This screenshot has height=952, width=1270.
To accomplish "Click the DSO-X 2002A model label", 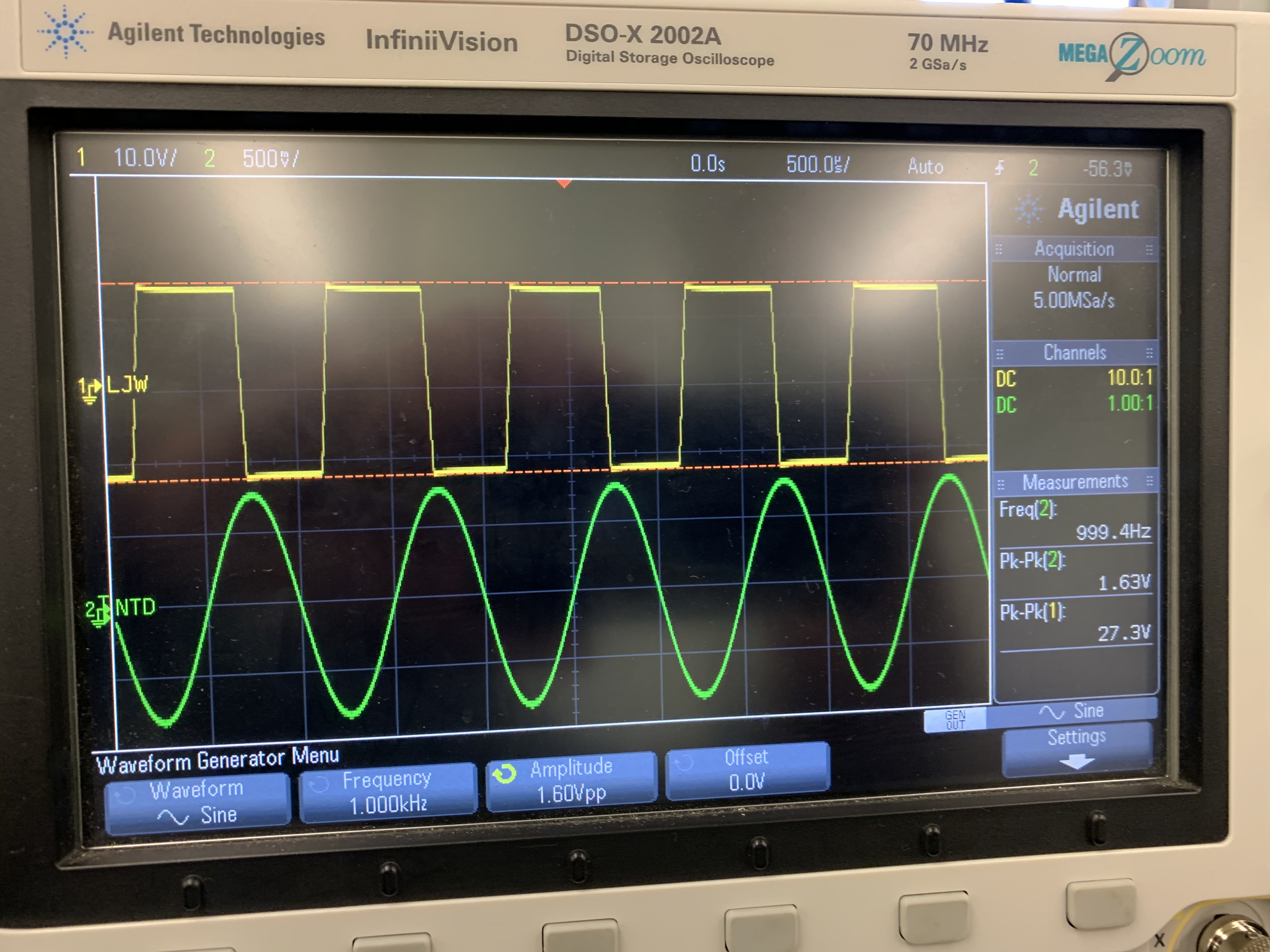I will 643,36.
